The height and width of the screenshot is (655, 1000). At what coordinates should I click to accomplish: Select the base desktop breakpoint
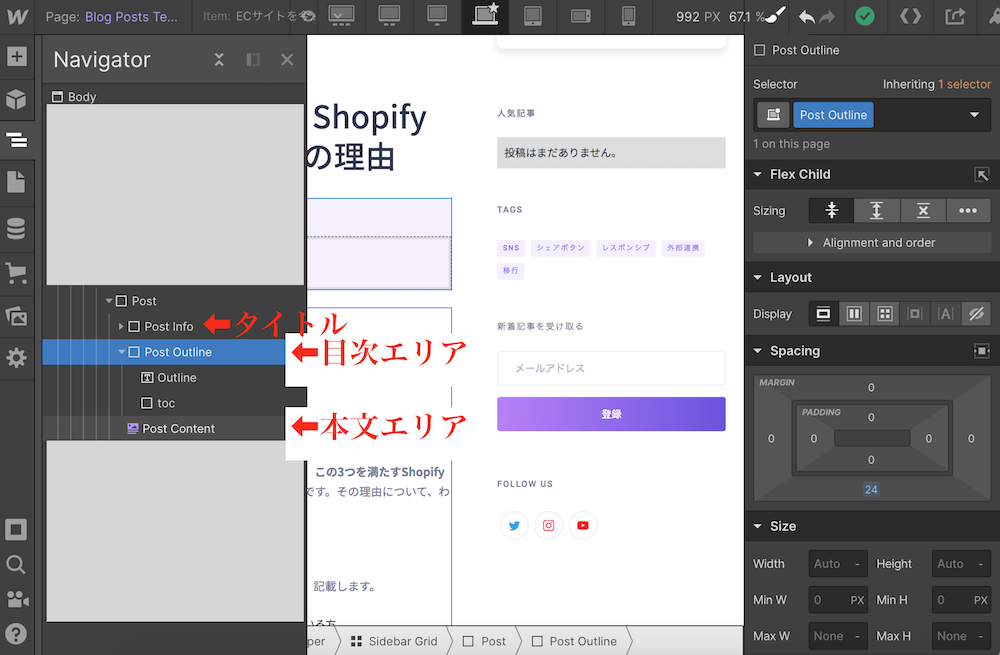pos(485,16)
